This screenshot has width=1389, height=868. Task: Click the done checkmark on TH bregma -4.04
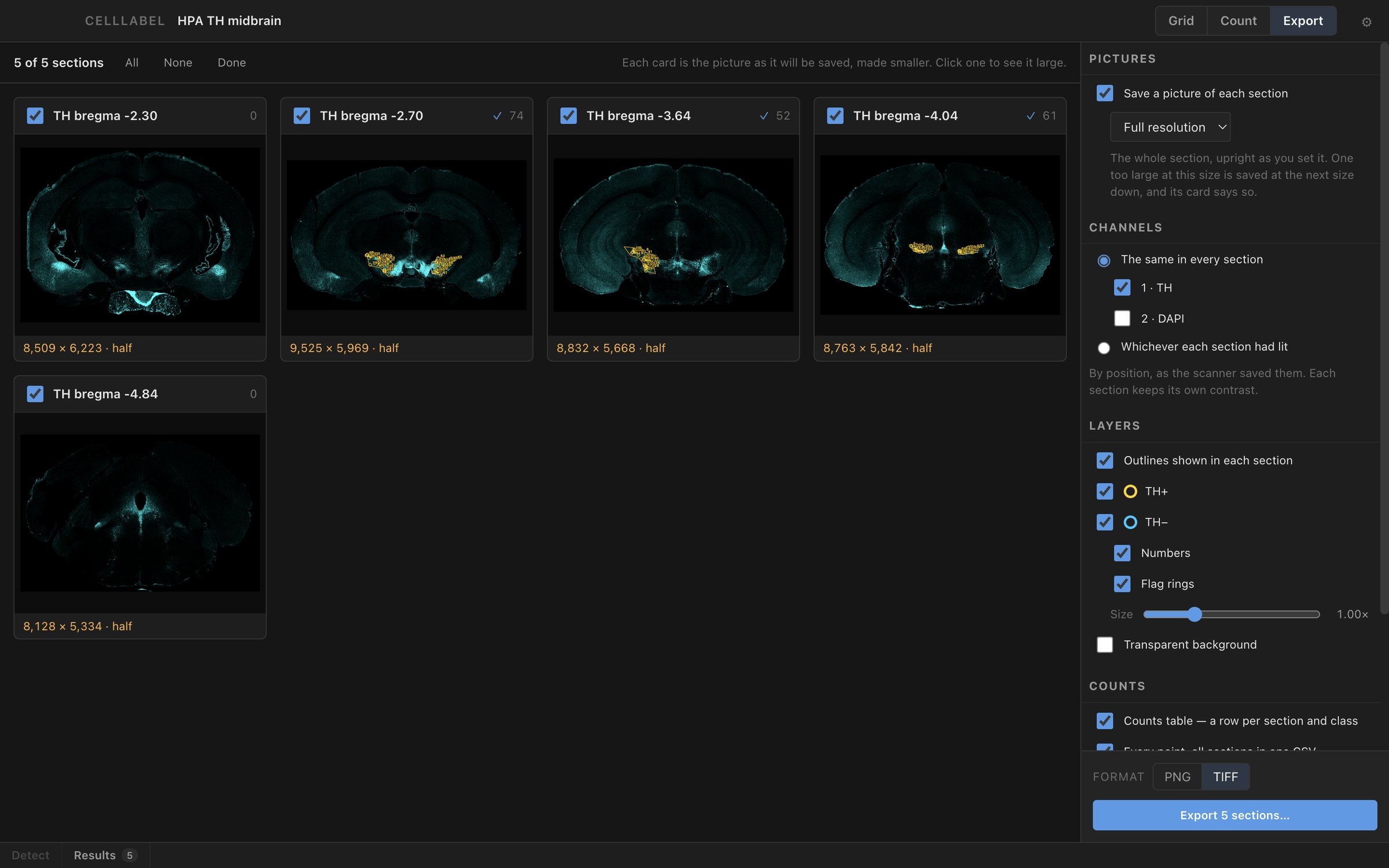pos(1031,116)
